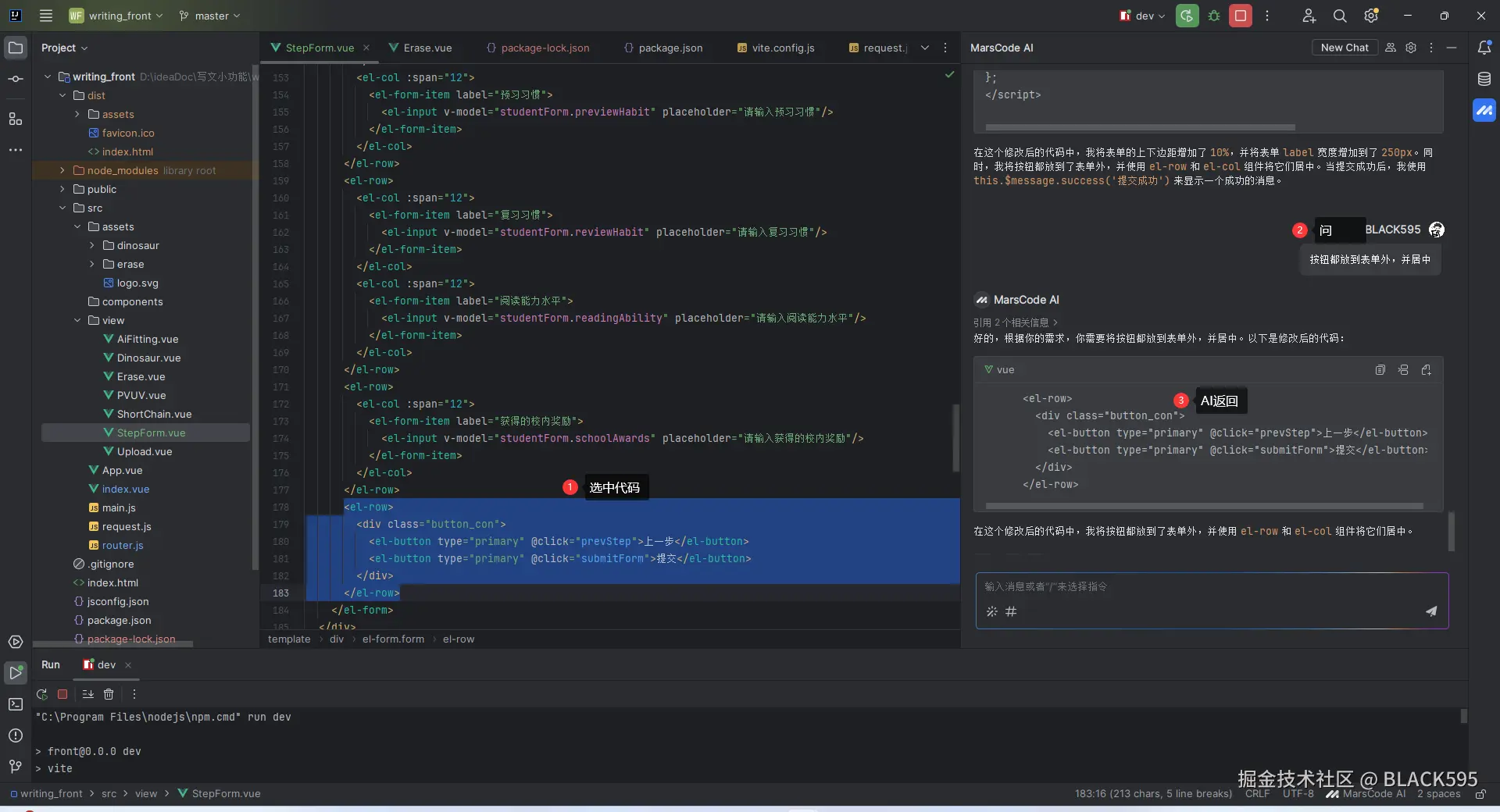This screenshot has width=1500, height=812.
Task: Start a New Chat in MarsCode
Action: (1345, 48)
